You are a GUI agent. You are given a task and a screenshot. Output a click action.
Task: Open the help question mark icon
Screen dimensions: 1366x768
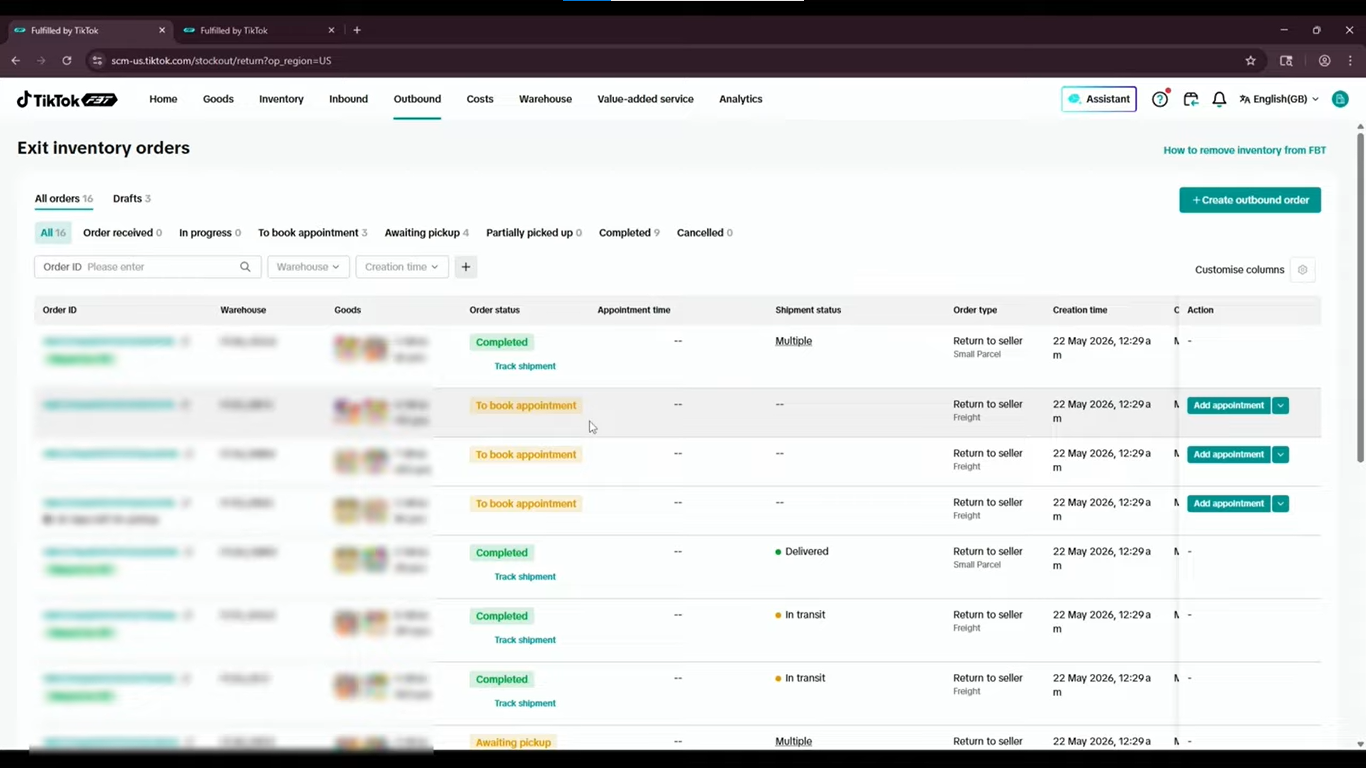1160,99
